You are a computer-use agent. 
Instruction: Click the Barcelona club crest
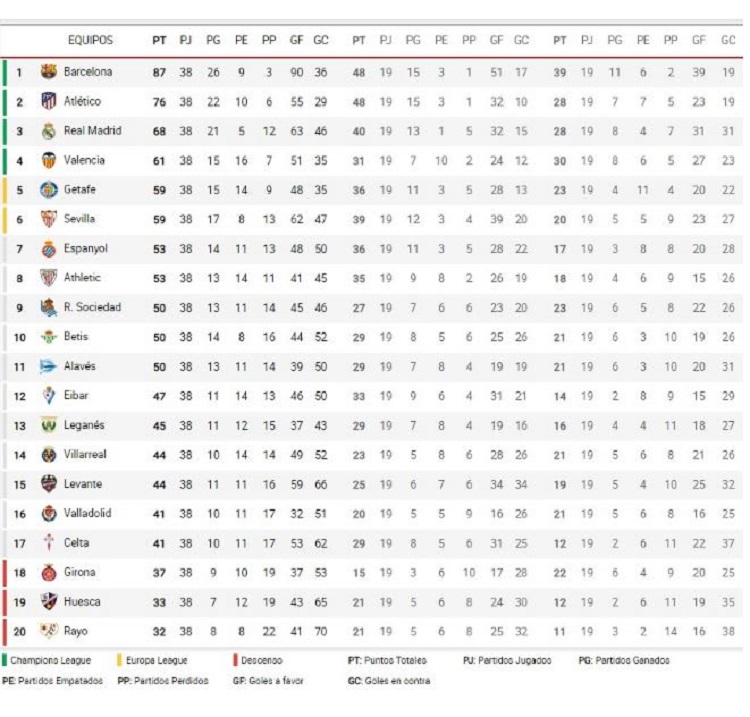coord(48,72)
